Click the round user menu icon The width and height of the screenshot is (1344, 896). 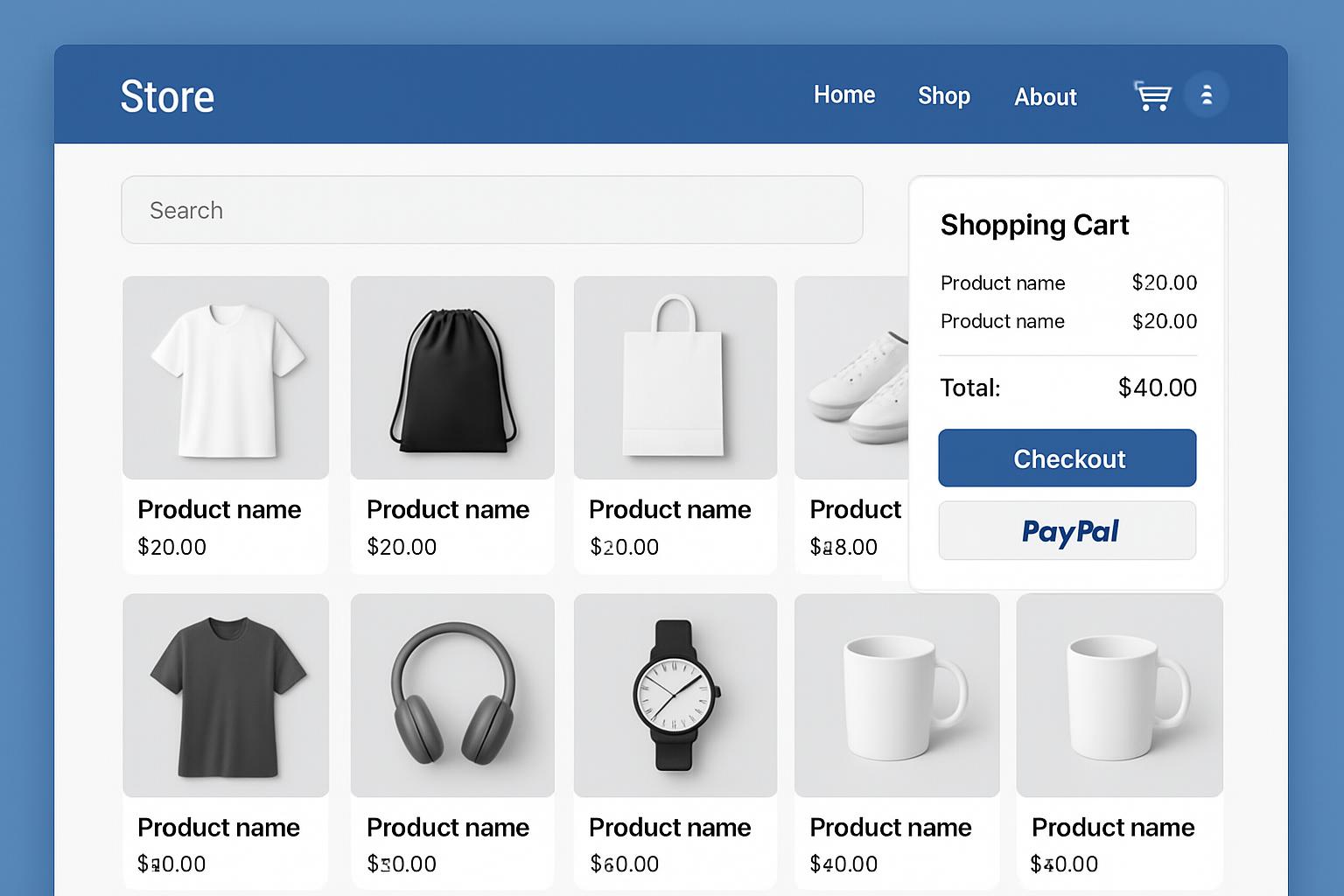click(1206, 94)
